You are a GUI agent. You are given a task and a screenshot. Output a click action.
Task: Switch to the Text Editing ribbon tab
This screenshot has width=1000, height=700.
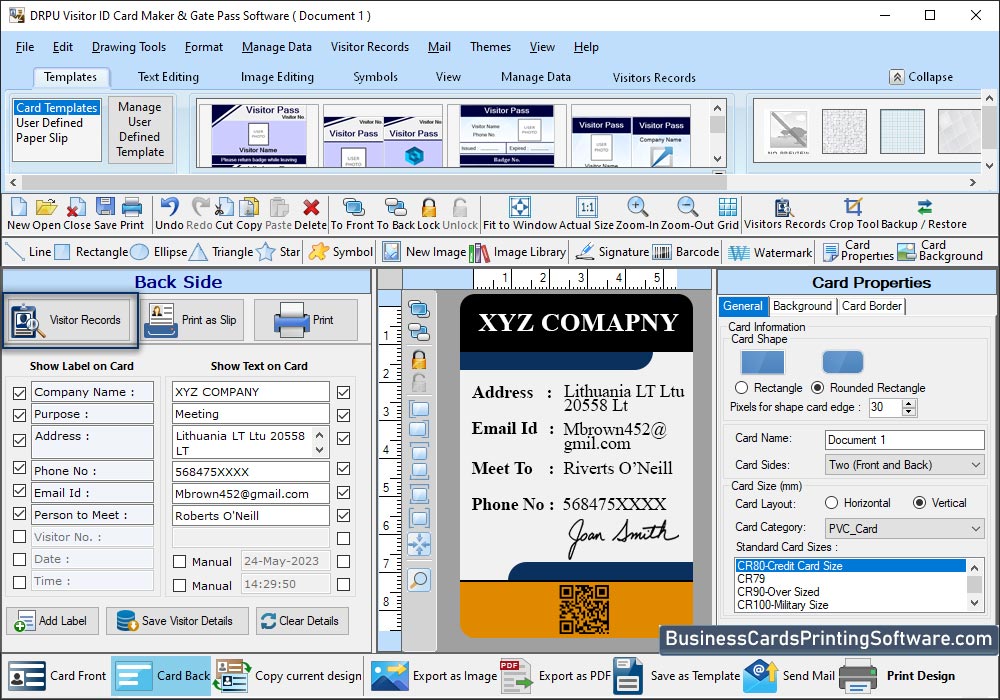click(x=168, y=77)
